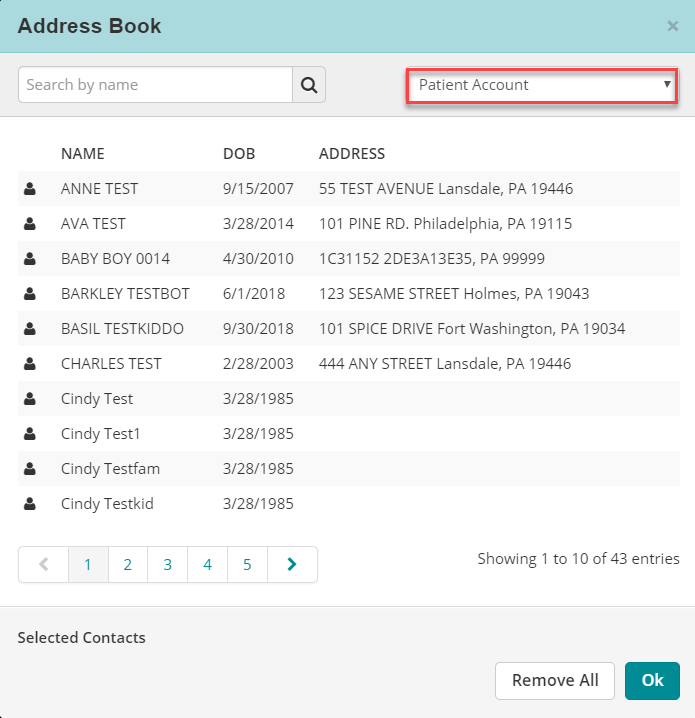The image size is (695, 718).
Task: Click address 101 SPICE DRIVE Fort Washington
Action: [x=472, y=329]
